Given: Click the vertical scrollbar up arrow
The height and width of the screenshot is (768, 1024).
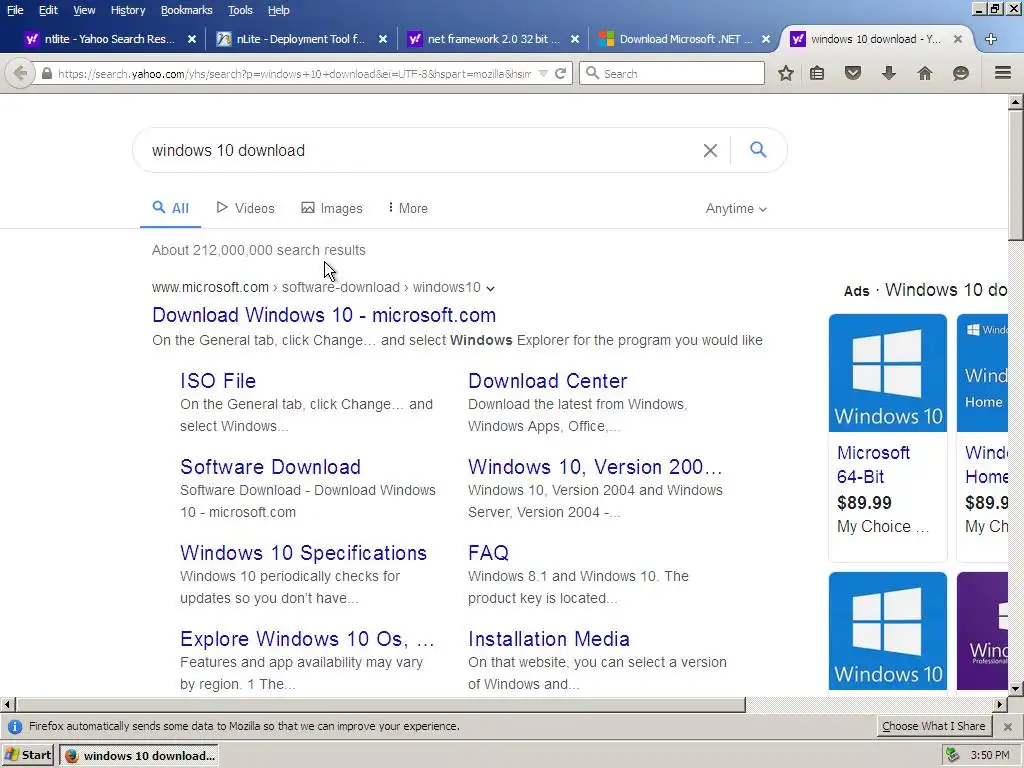Looking at the screenshot, I should pos(1015,101).
